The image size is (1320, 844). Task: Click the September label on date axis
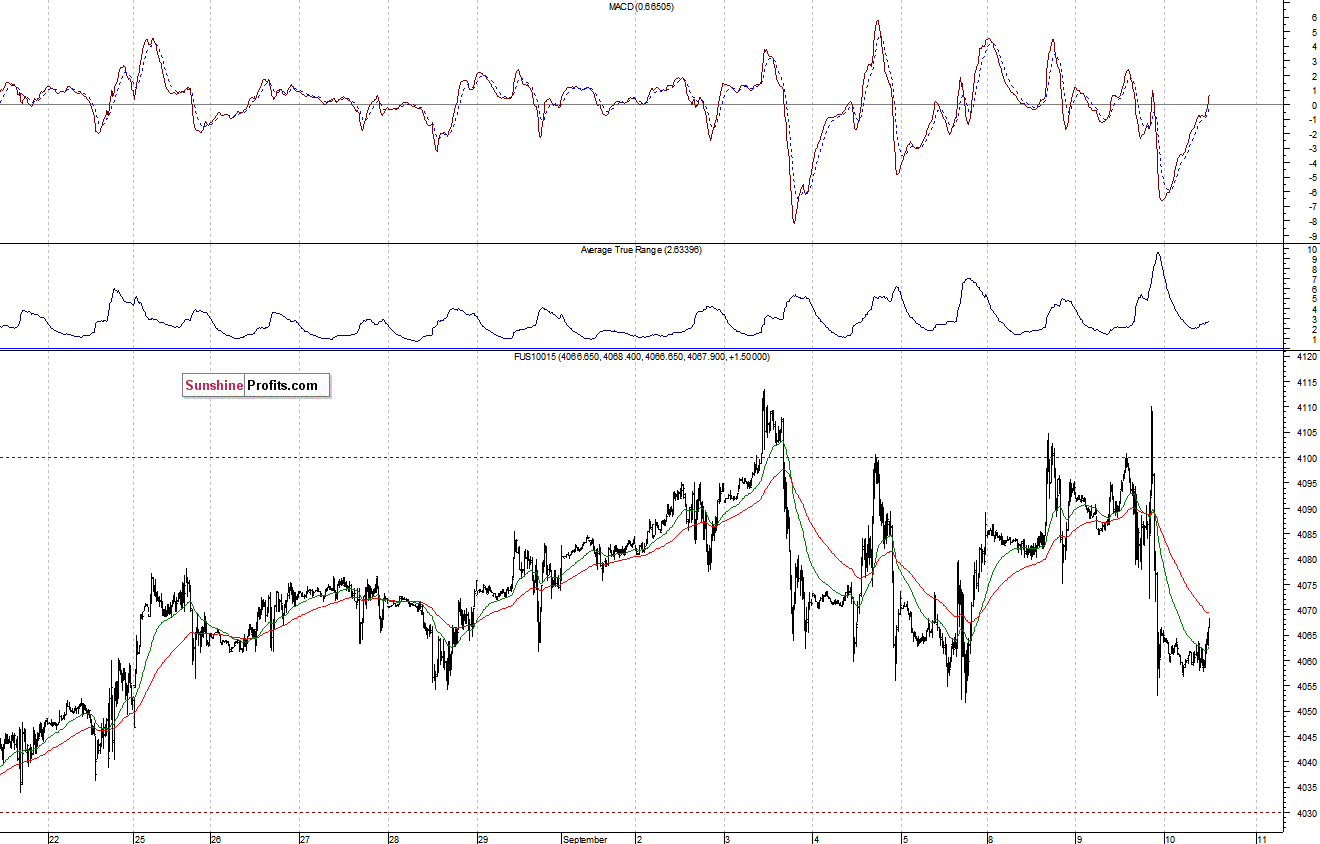pos(585,839)
